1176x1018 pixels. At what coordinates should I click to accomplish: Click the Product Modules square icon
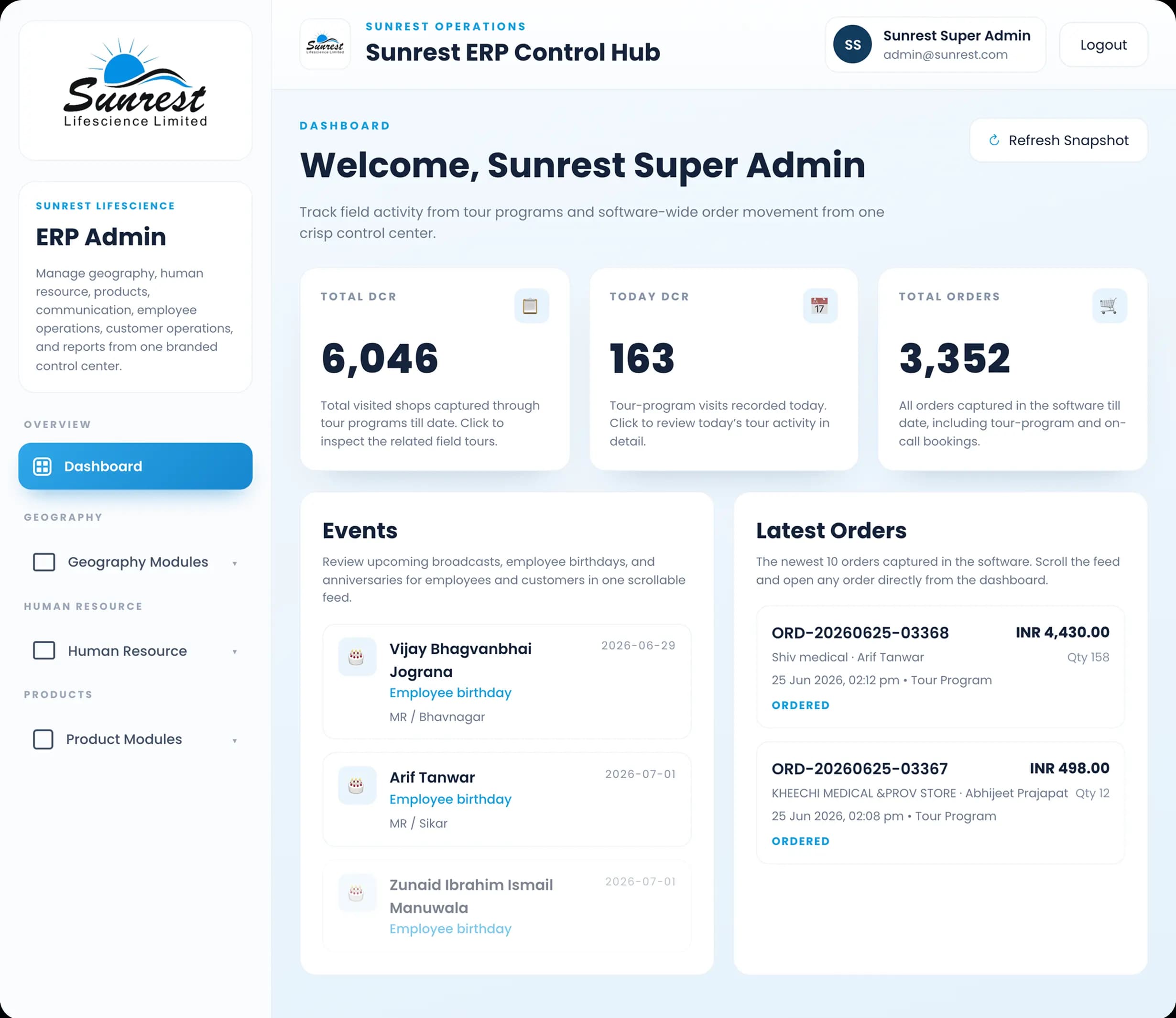[43, 739]
